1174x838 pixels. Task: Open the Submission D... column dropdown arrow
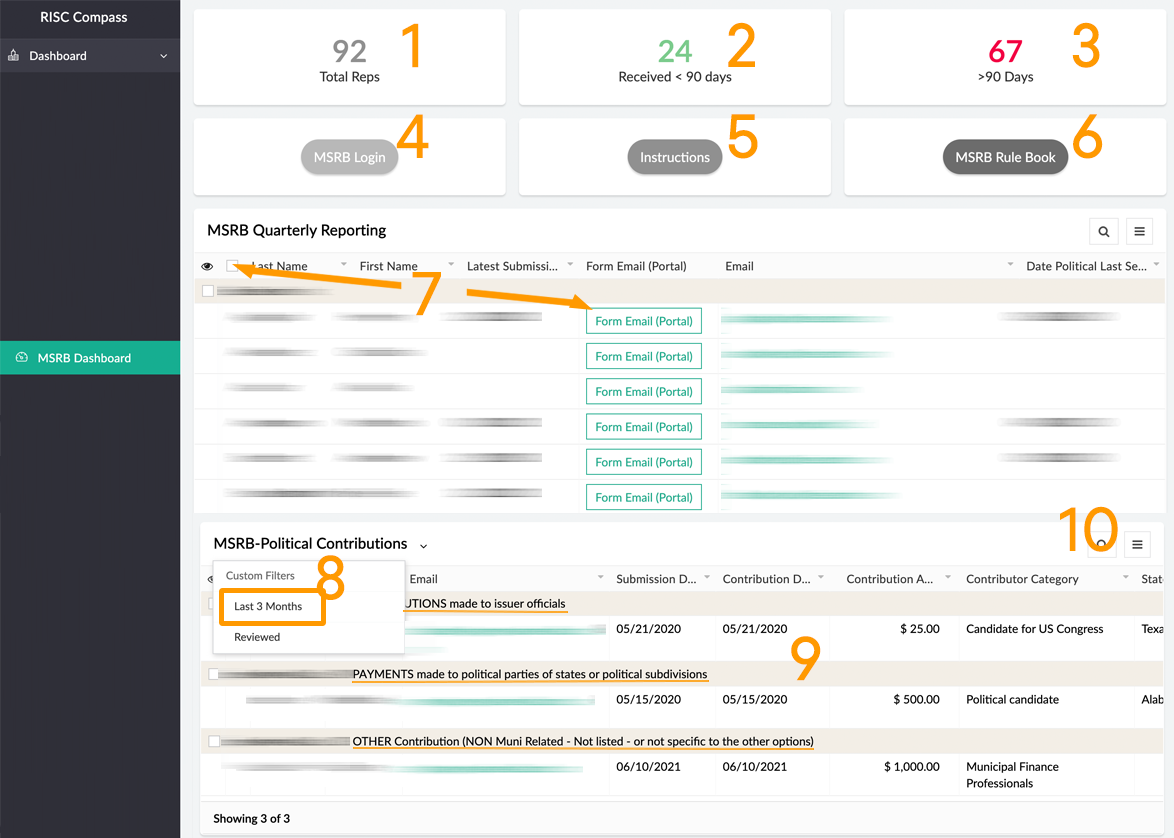[707, 577]
